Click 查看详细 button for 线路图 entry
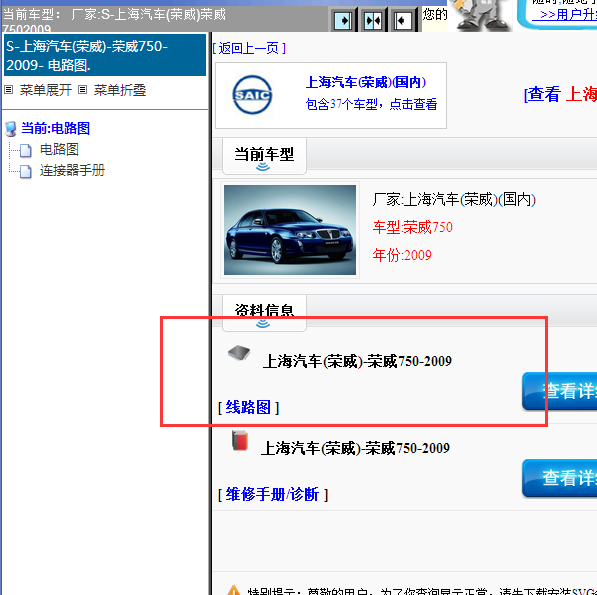 click(559, 391)
